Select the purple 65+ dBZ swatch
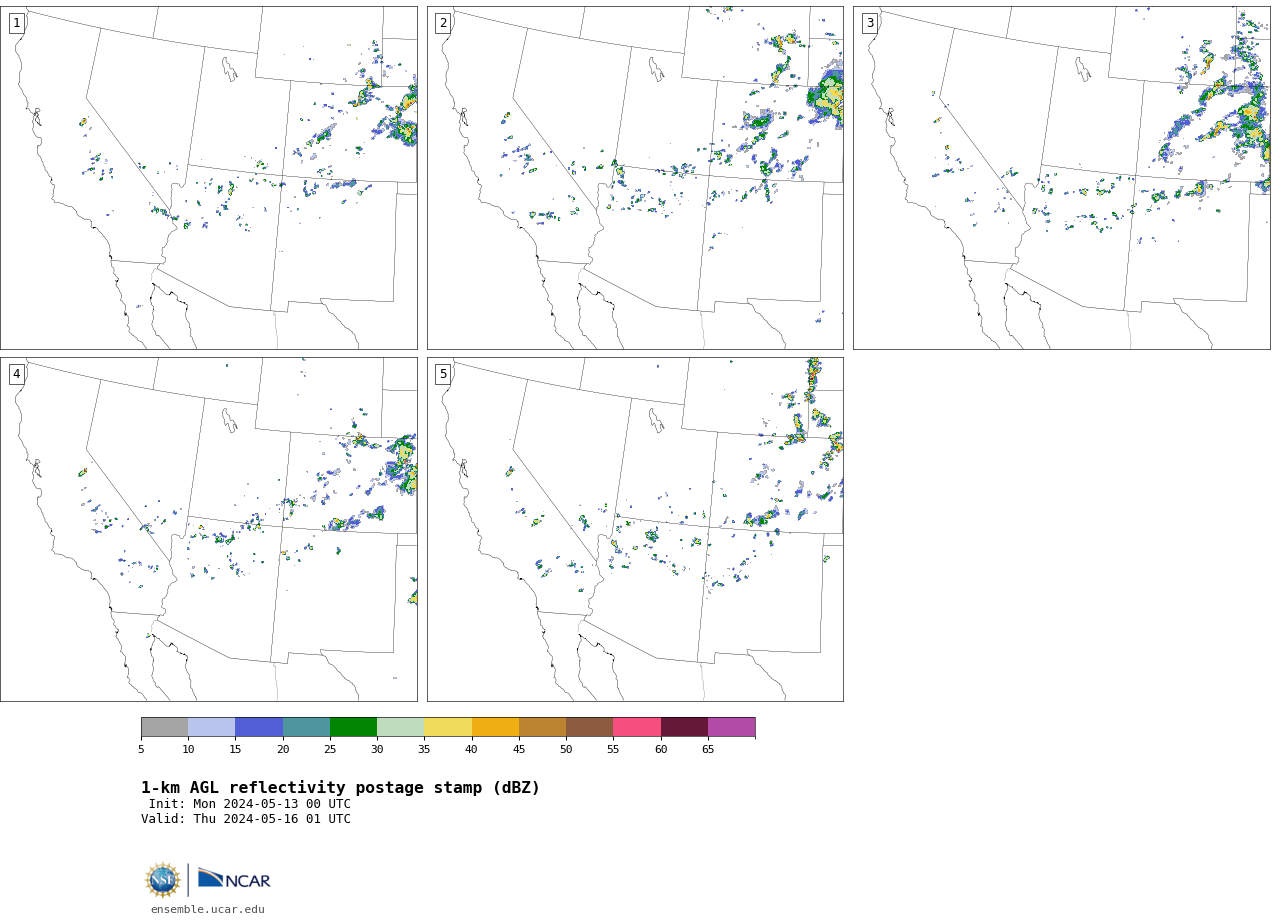Image resolution: width=1280 pixels, height=920 pixels. click(731, 727)
